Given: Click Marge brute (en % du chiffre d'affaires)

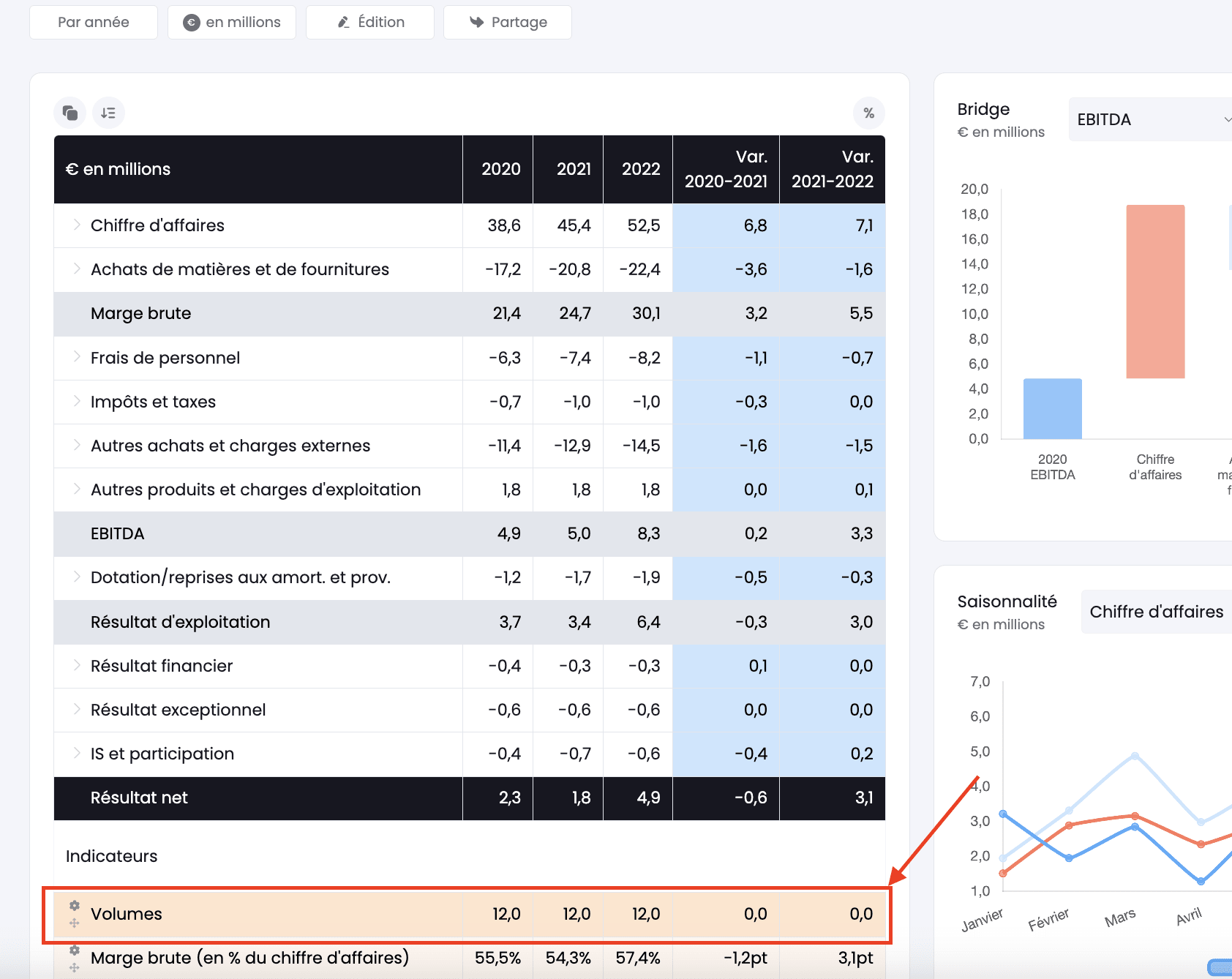Looking at the screenshot, I should click(249, 958).
